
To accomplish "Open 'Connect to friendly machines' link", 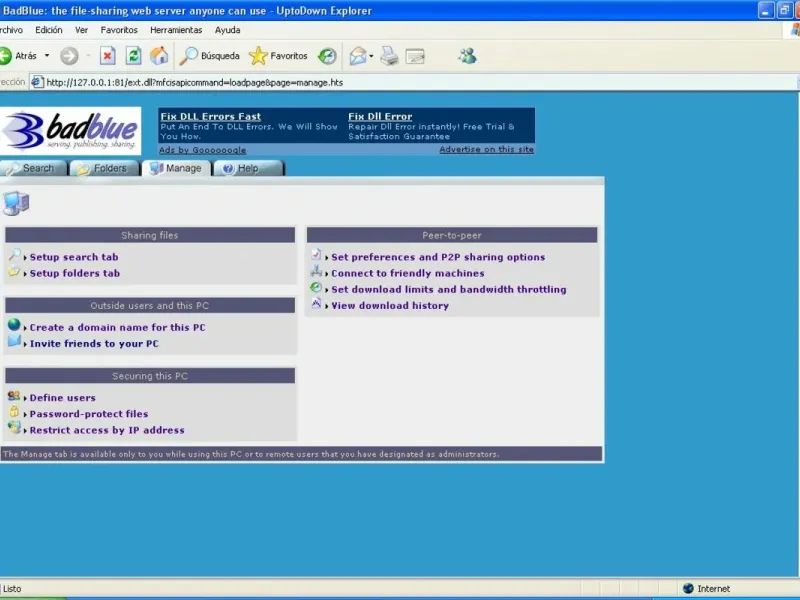I will coord(408,273).
